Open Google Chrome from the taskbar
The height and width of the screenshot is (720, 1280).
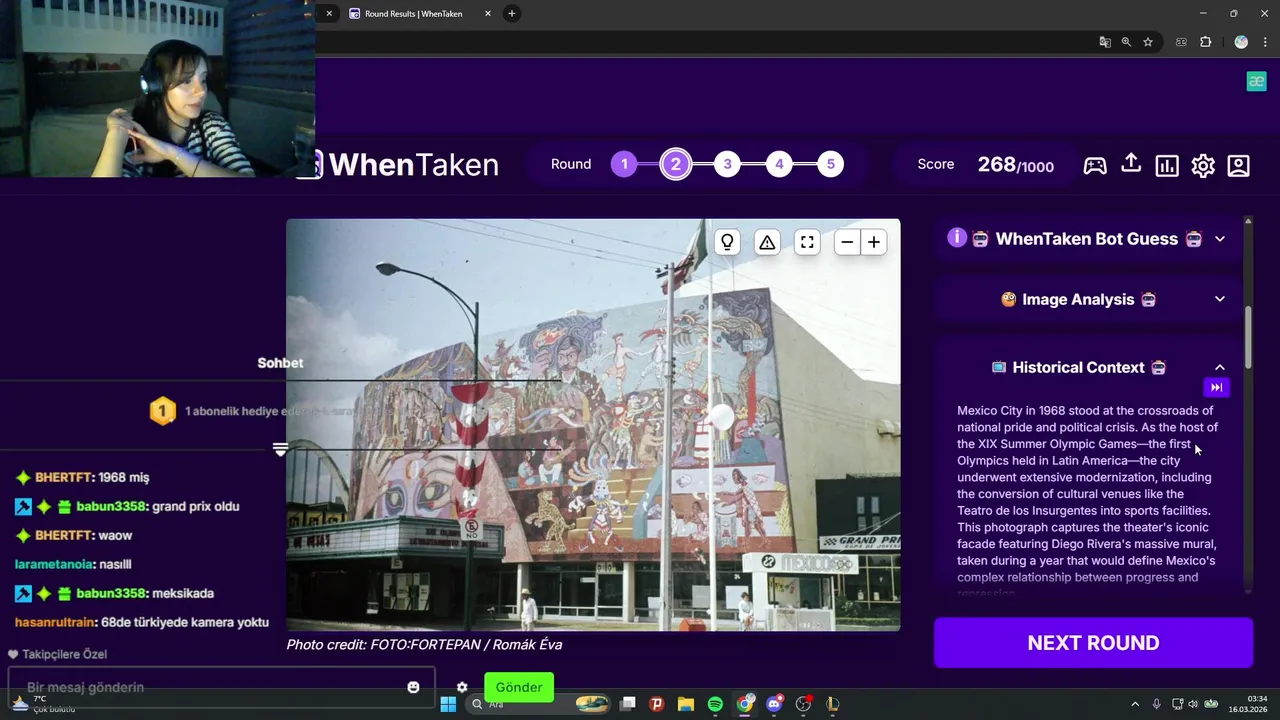[745, 704]
